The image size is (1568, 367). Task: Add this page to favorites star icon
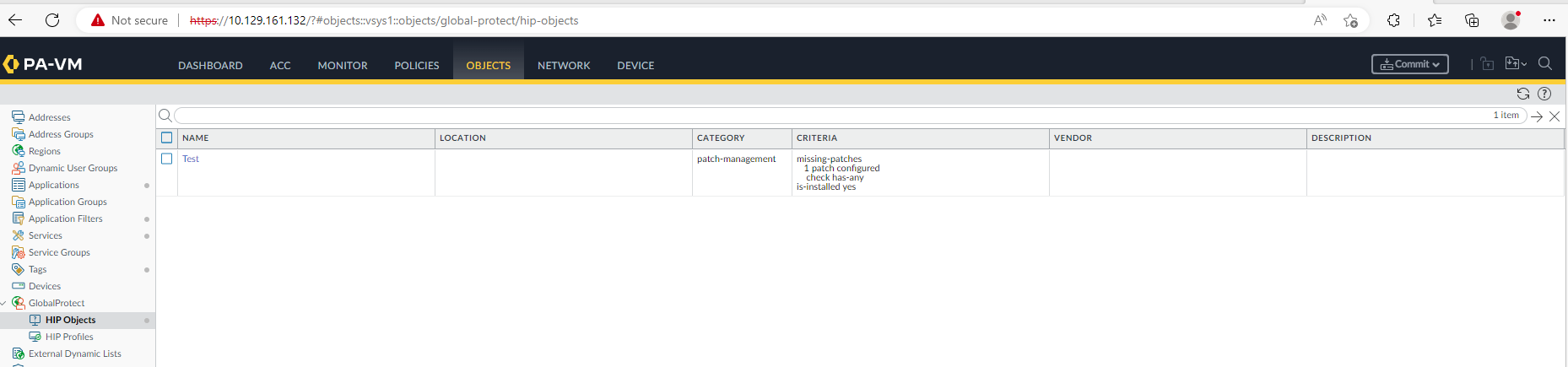coord(1351,20)
